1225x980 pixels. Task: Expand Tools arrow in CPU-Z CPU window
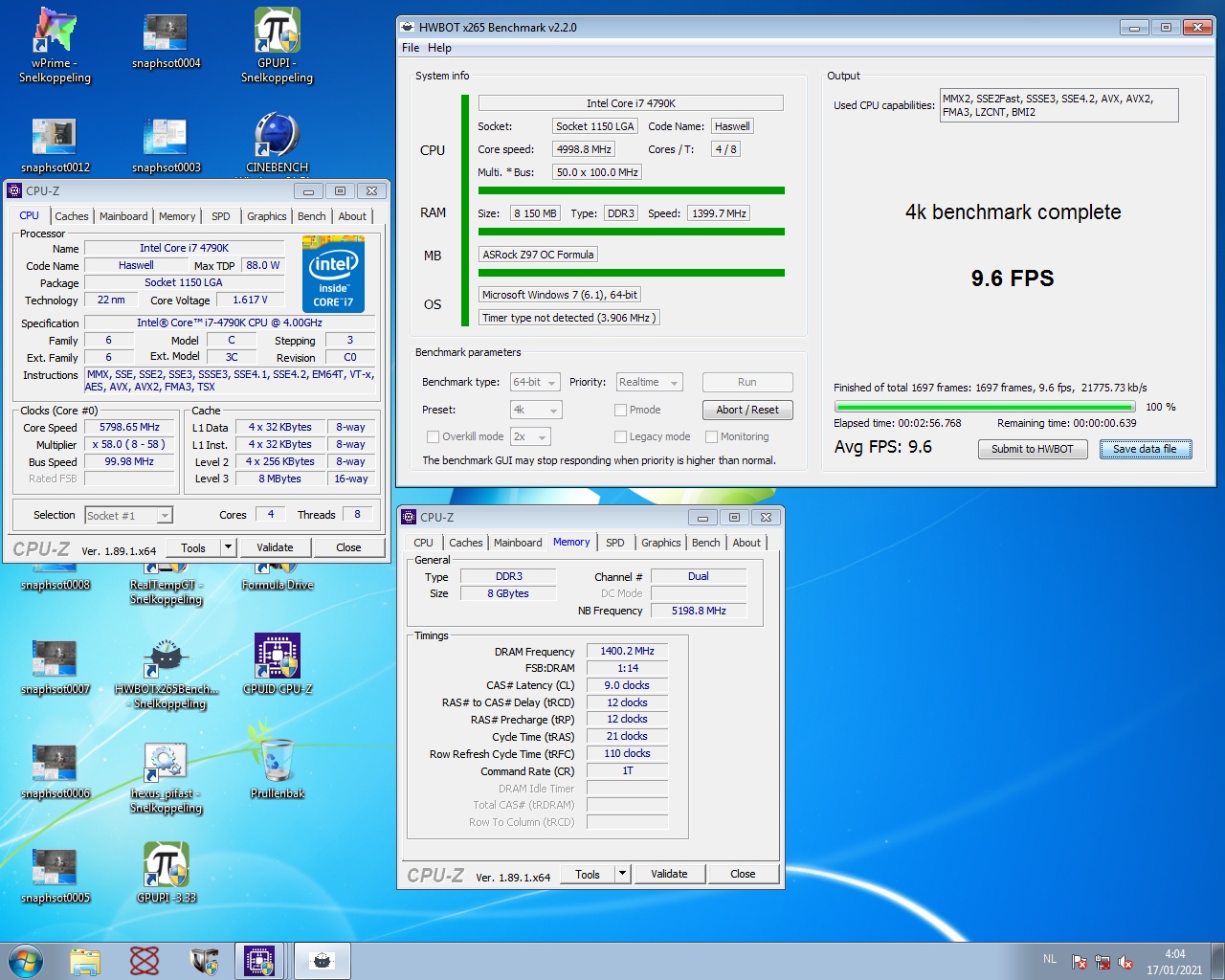[x=228, y=547]
